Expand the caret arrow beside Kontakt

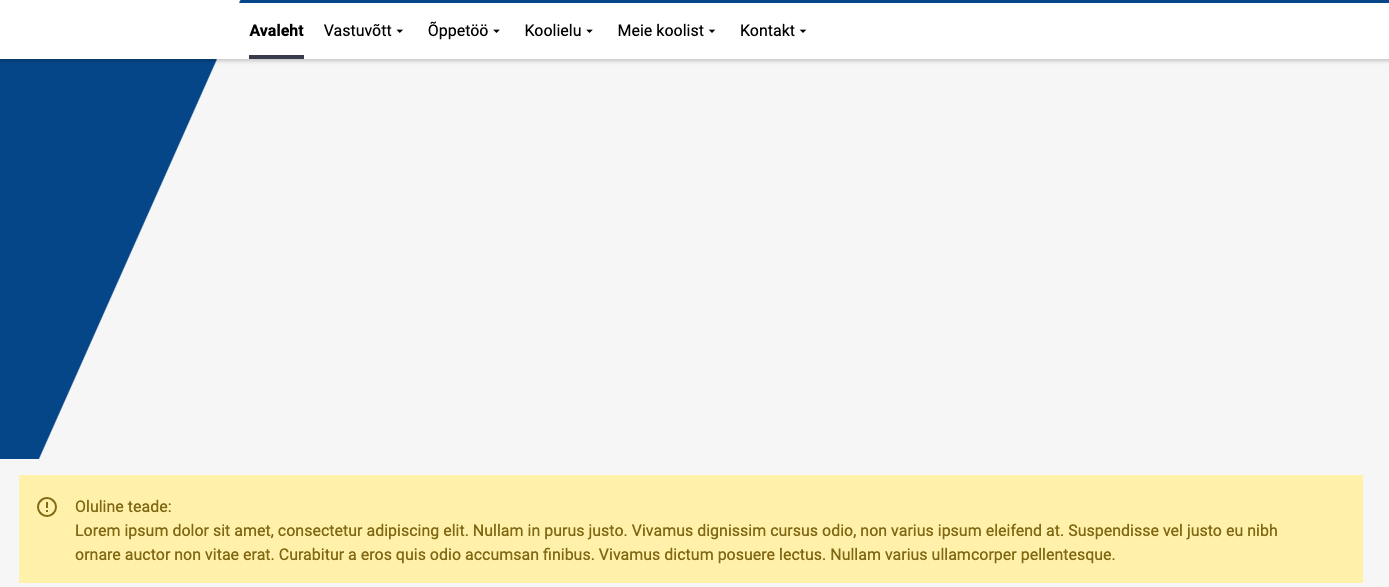[x=803, y=32]
